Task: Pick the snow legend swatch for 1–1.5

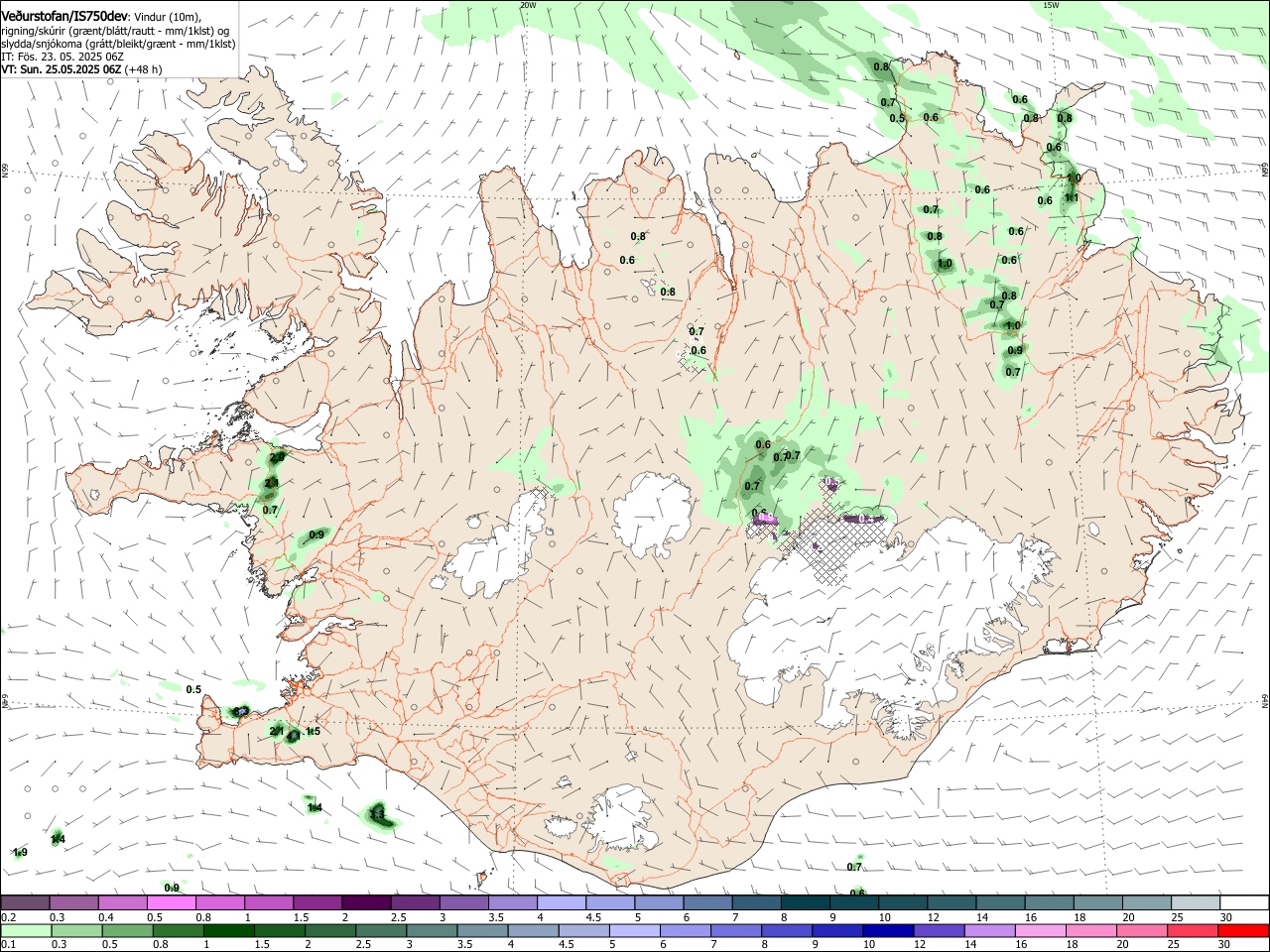Action: point(269,902)
